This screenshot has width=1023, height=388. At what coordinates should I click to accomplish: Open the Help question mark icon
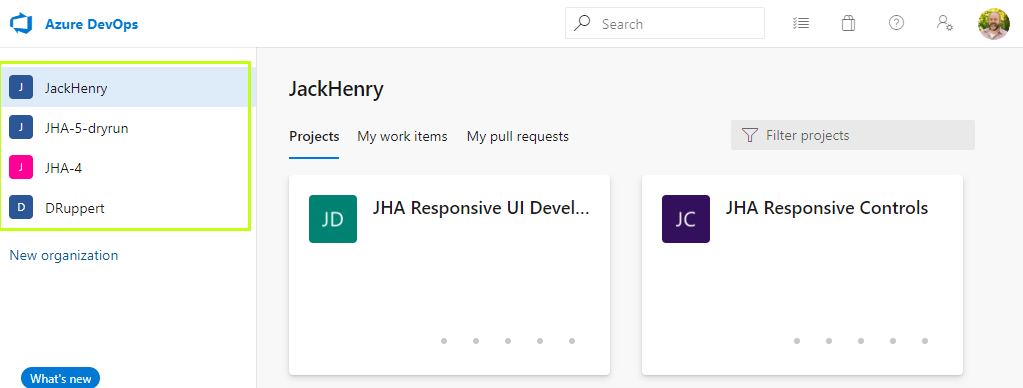[896, 23]
